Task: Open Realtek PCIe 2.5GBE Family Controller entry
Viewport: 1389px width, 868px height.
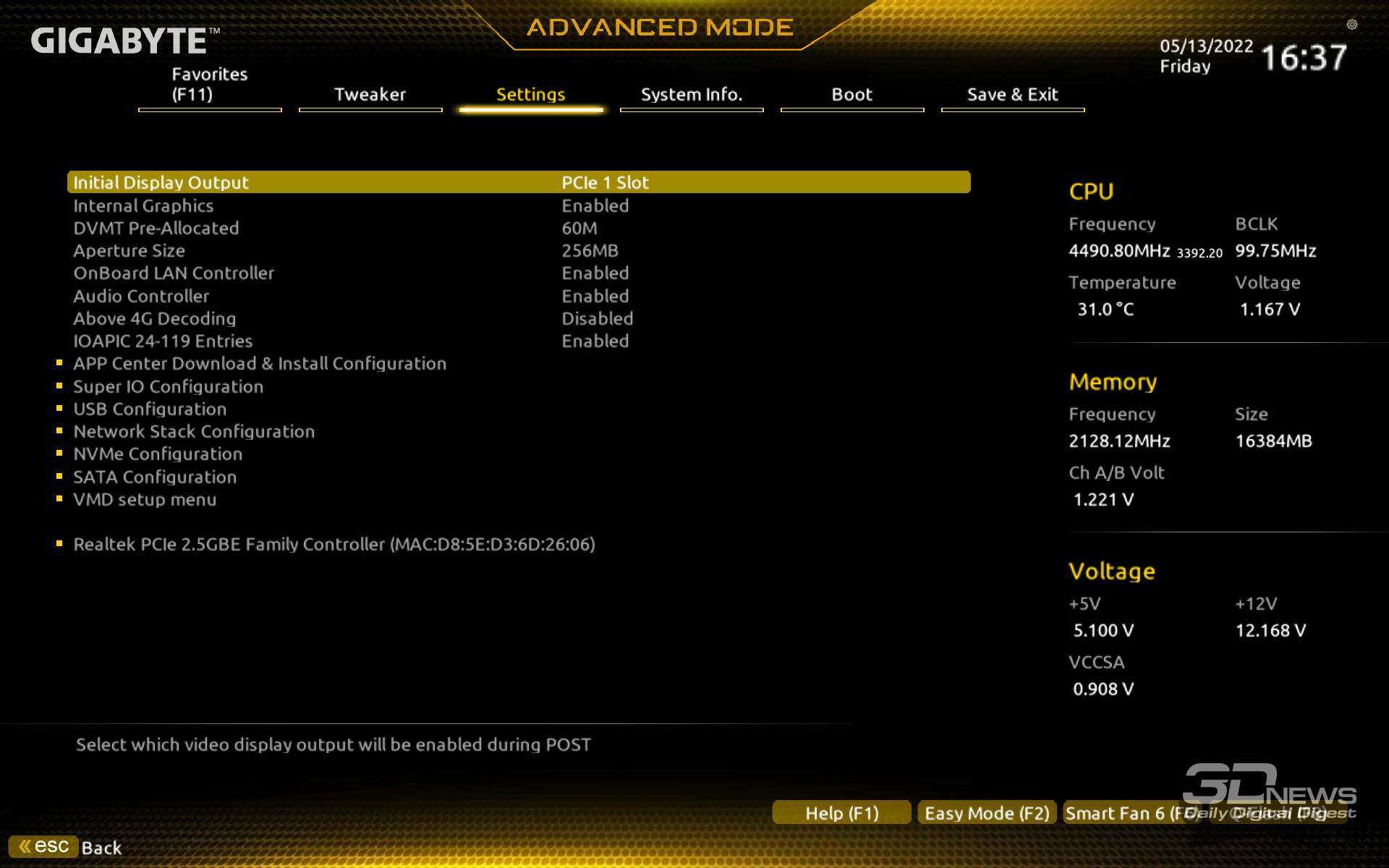Action: [334, 544]
